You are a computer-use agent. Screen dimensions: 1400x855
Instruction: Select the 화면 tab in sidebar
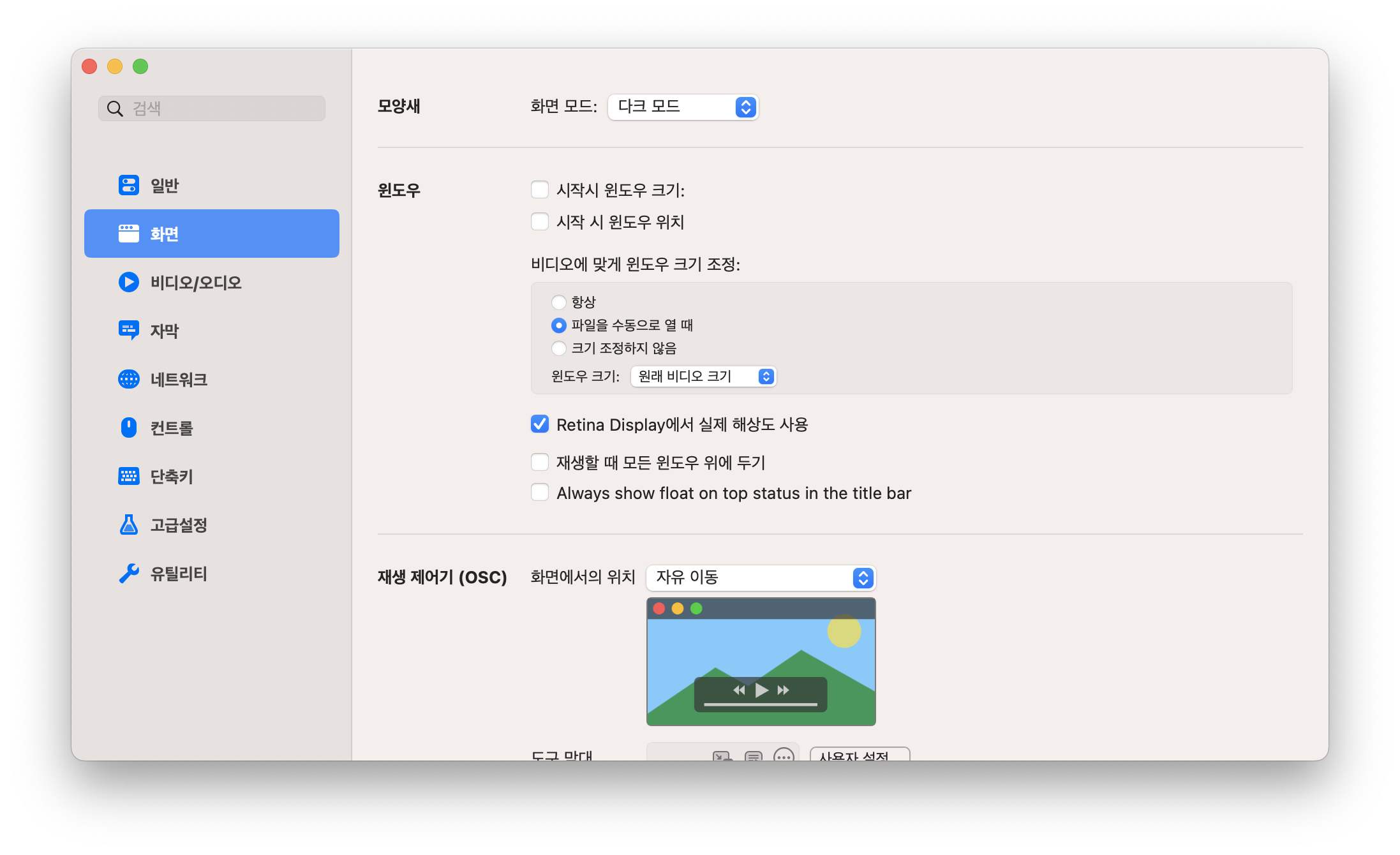pyautogui.click(x=212, y=234)
